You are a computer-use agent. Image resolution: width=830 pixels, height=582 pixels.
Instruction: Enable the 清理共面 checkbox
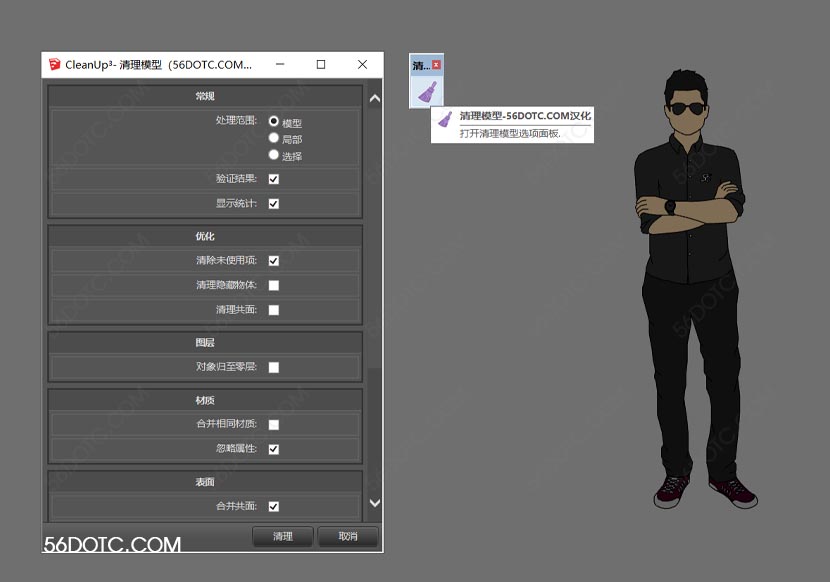tap(274, 310)
